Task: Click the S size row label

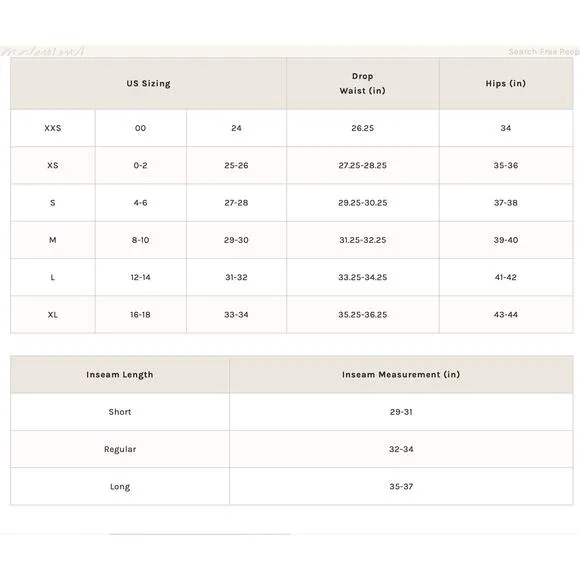Action: tap(53, 203)
